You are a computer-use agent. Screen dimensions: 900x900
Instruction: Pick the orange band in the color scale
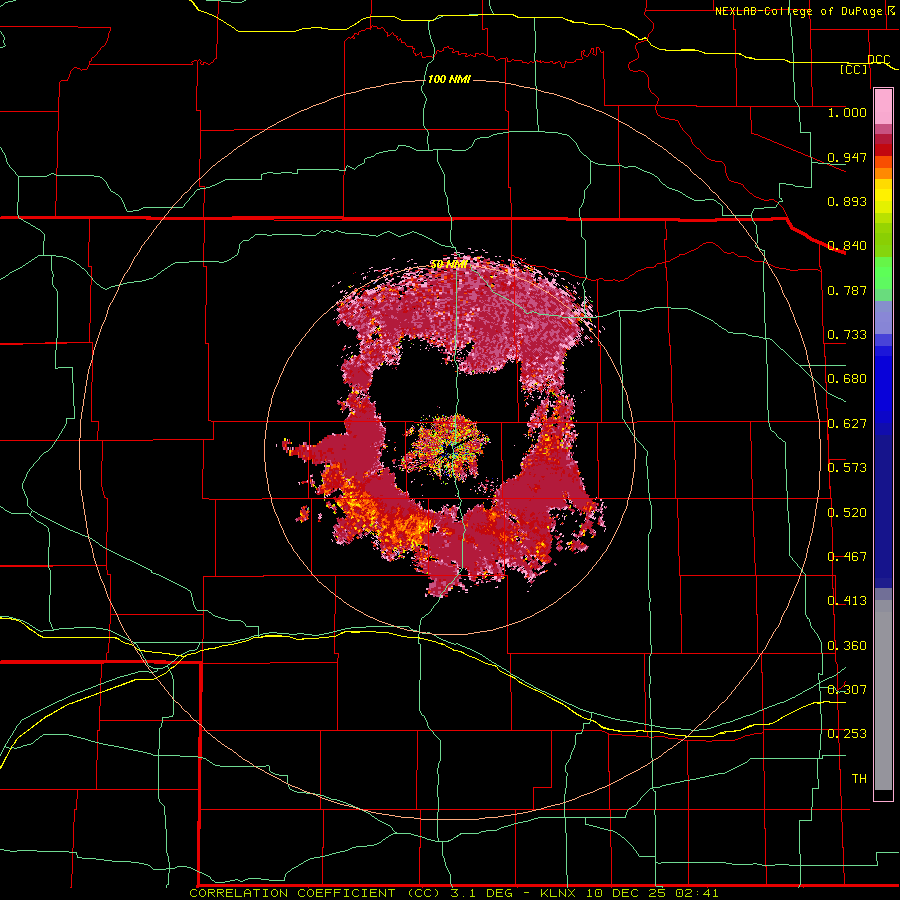pos(883,173)
